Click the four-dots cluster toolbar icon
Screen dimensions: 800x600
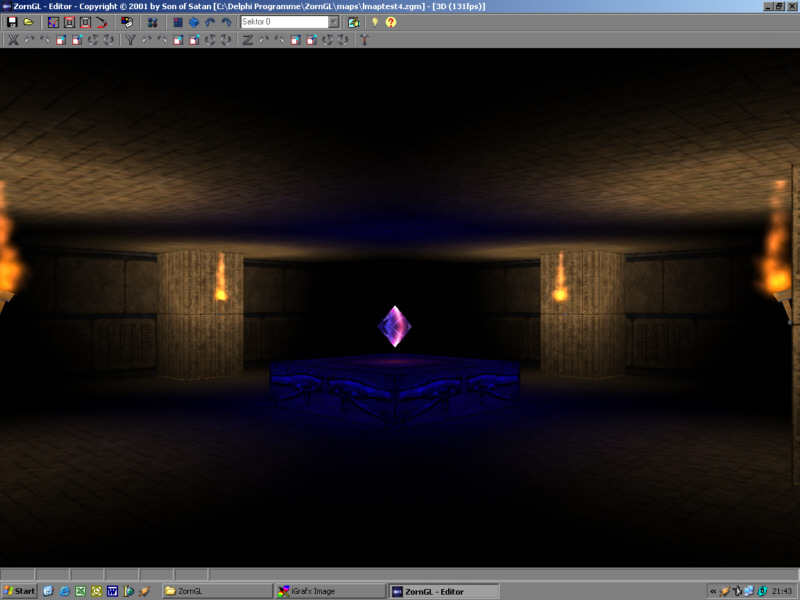pos(153,22)
